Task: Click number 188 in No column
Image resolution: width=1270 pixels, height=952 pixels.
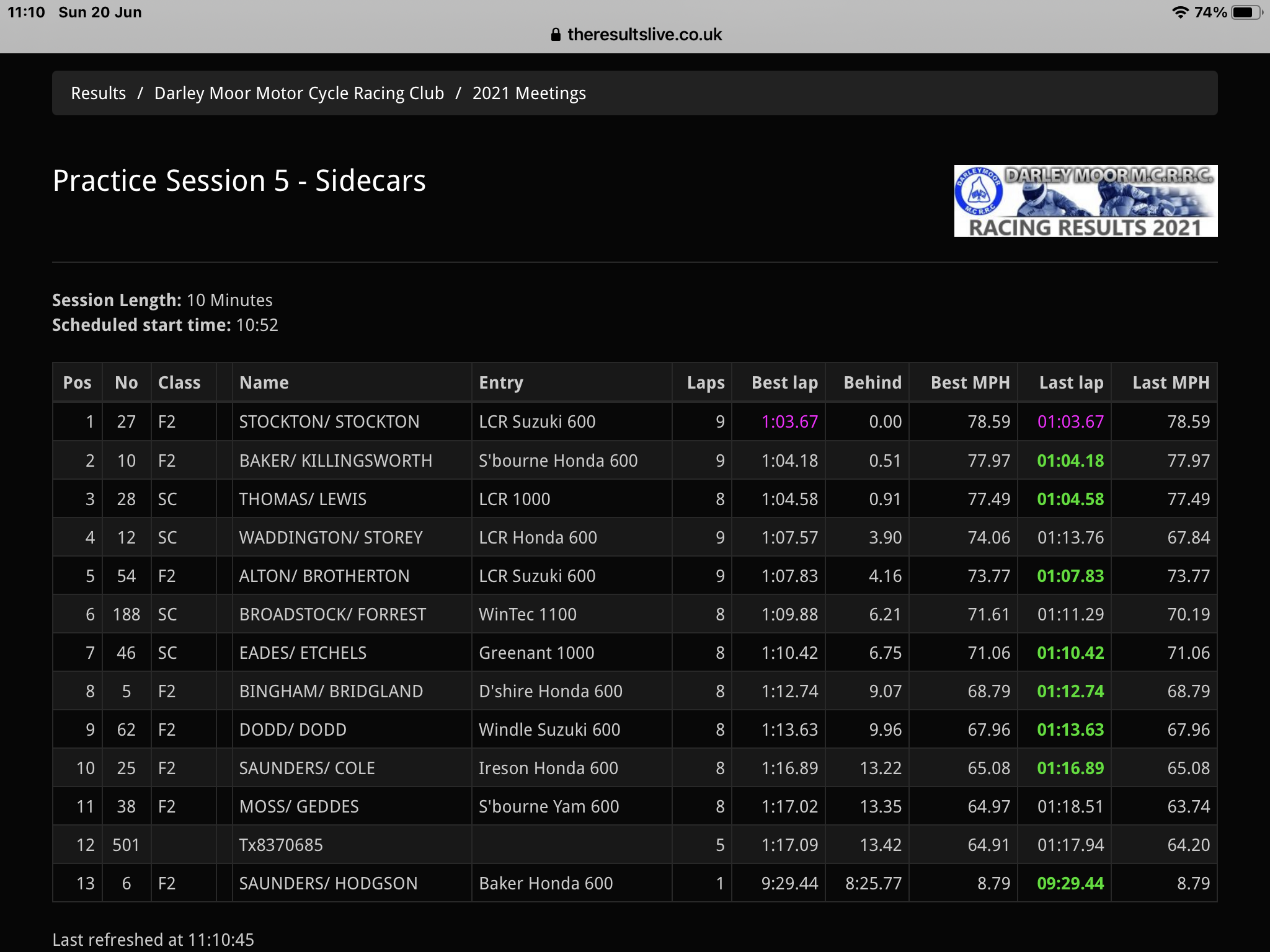Action: (127, 614)
